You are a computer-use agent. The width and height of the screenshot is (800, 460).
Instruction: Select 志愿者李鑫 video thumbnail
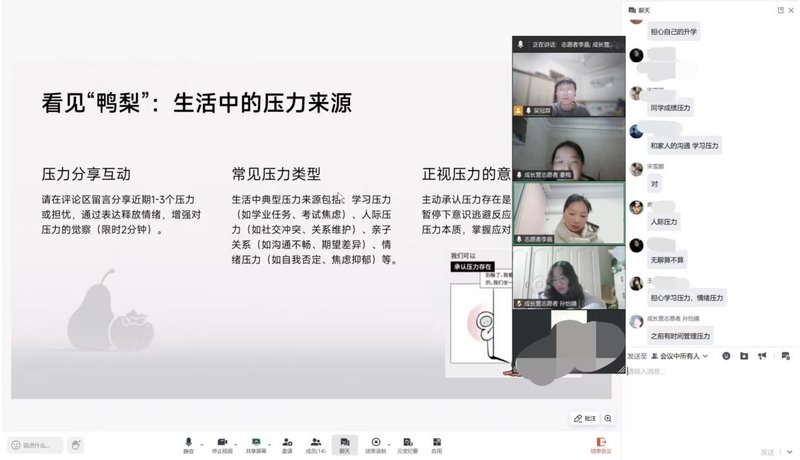[x=568, y=213]
